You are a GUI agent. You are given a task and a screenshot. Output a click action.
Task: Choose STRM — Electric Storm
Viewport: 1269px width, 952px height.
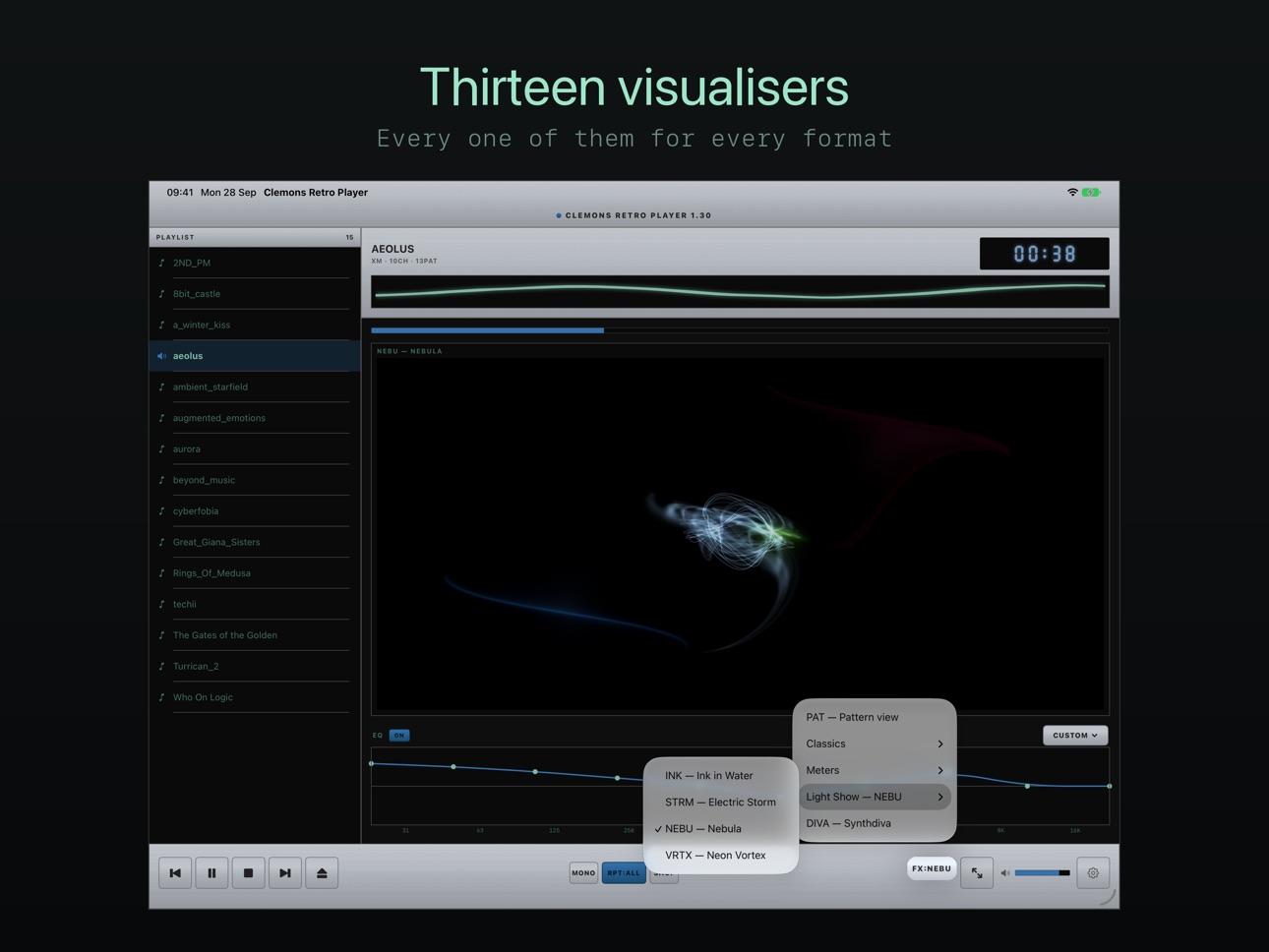[721, 802]
